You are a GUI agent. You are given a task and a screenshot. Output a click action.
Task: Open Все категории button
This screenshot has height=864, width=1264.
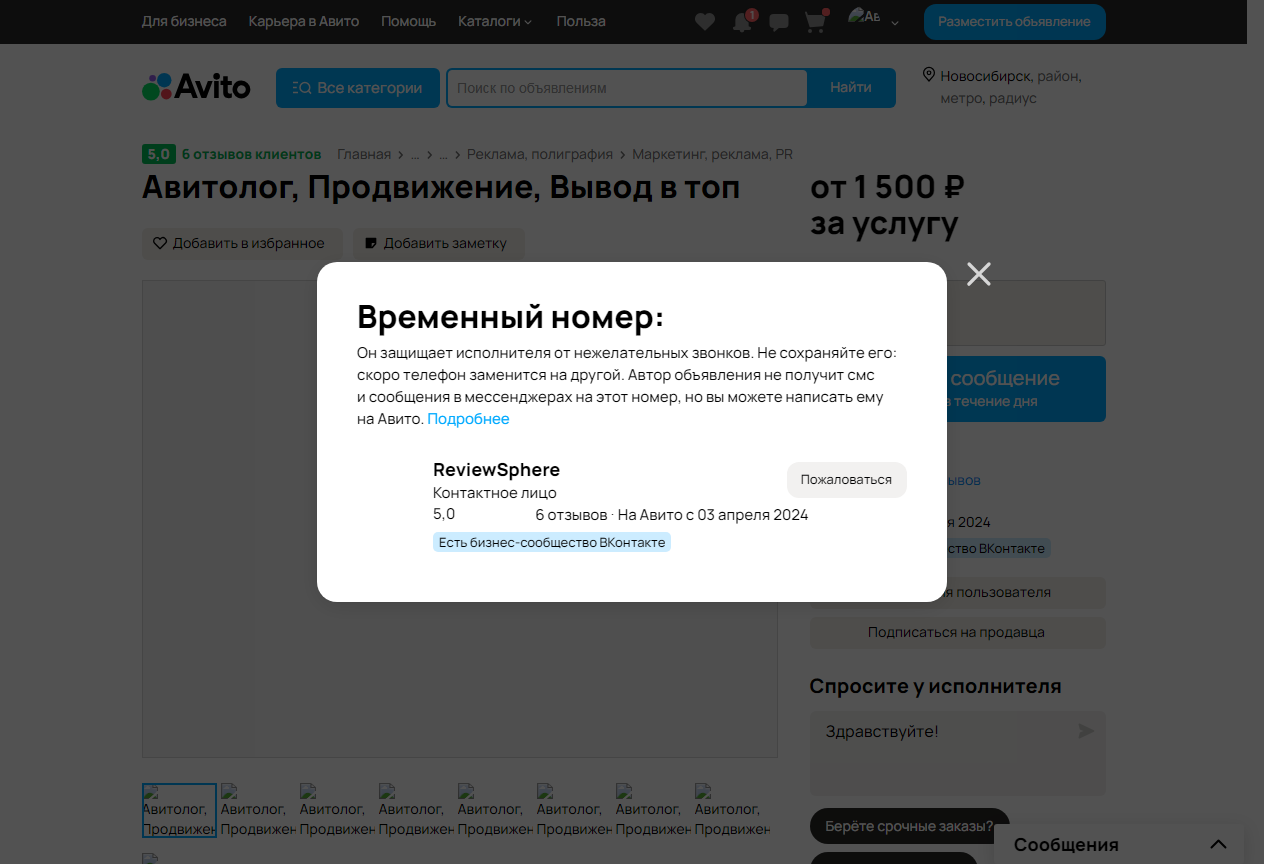pyautogui.click(x=358, y=88)
